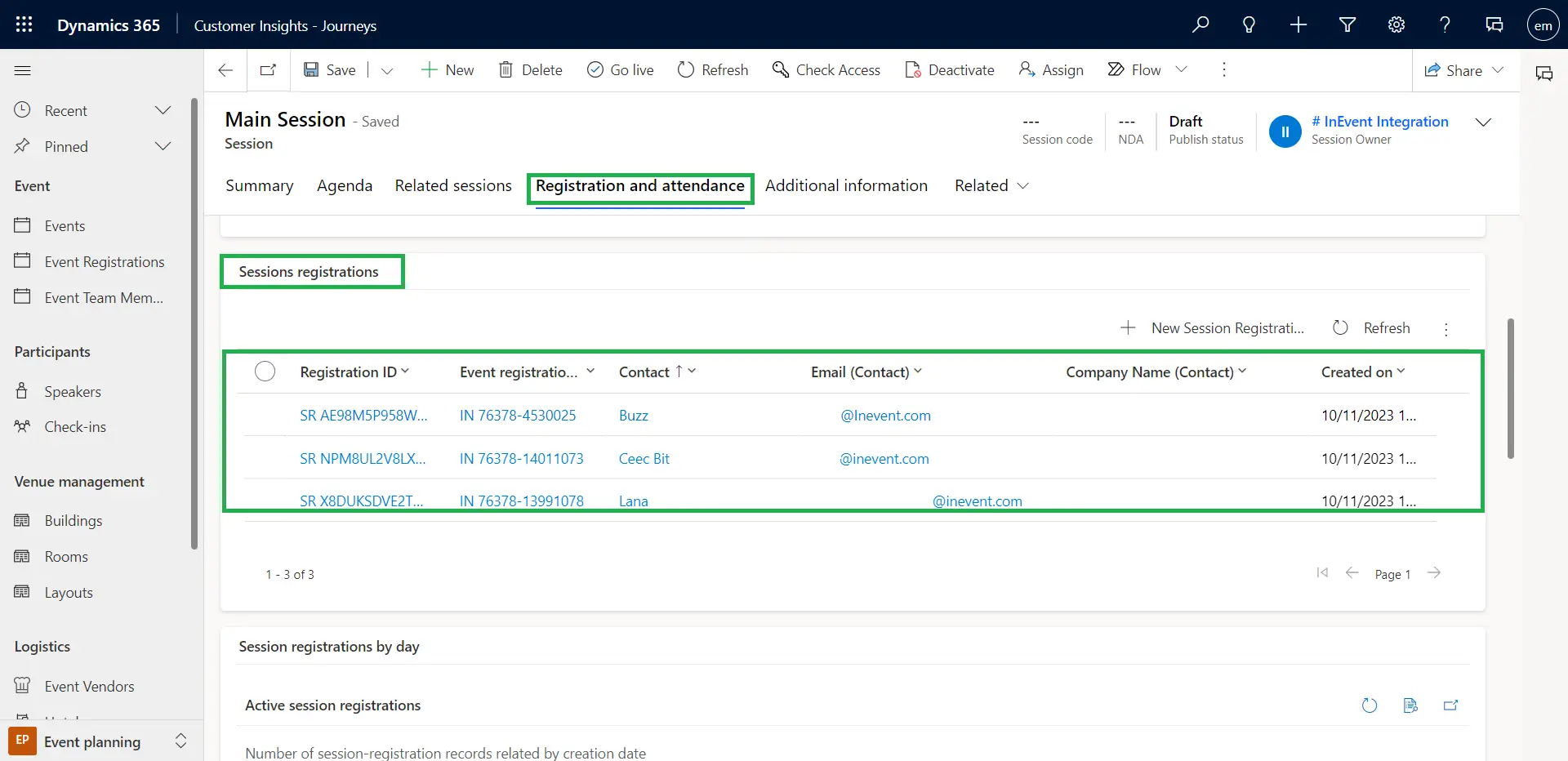This screenshot has height=761, width=1568.
Task: Go back with the left arrow
Action: click(x=226, y=70)
